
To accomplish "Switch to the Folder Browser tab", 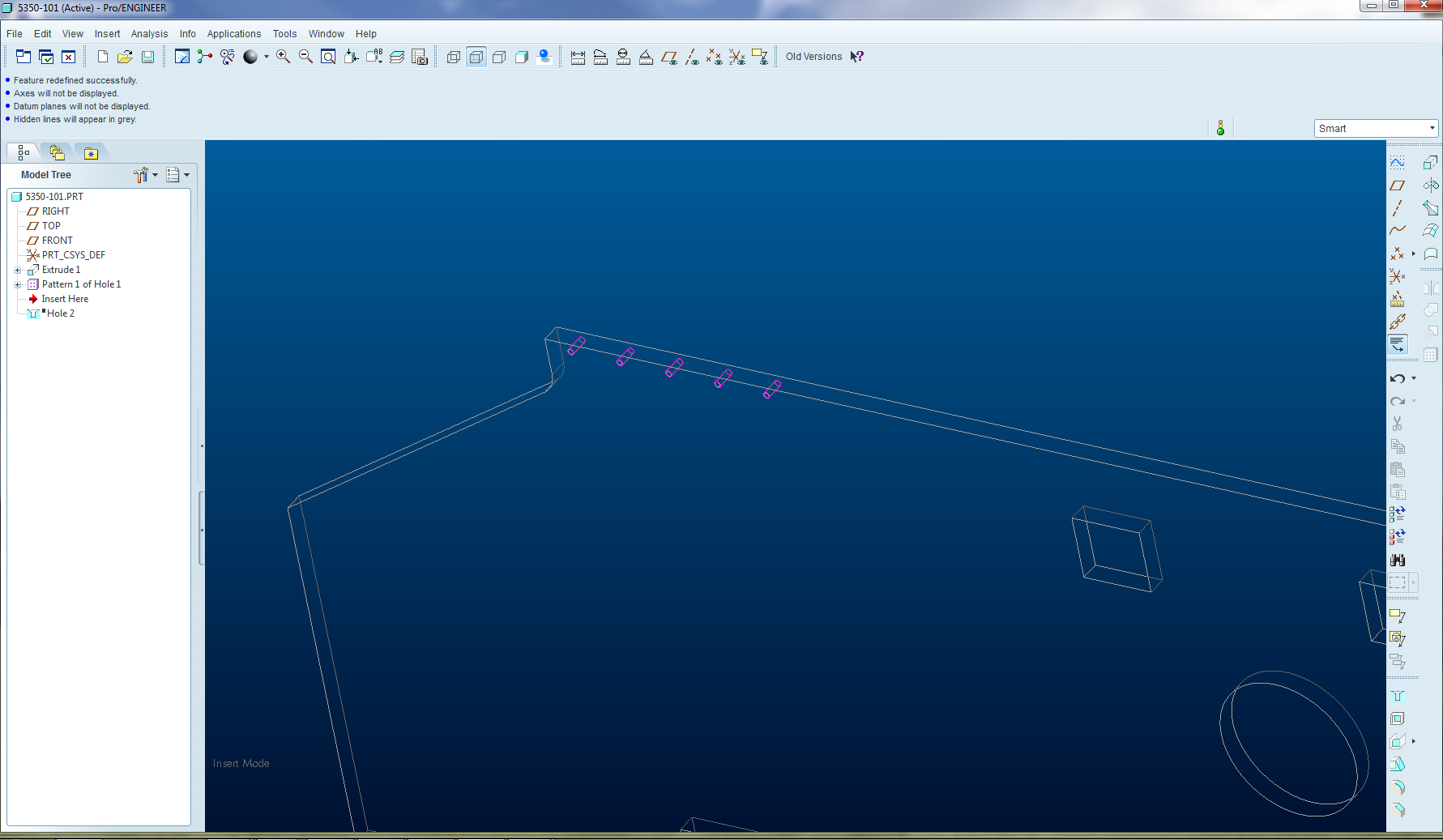I will click(x=57, y=152).
